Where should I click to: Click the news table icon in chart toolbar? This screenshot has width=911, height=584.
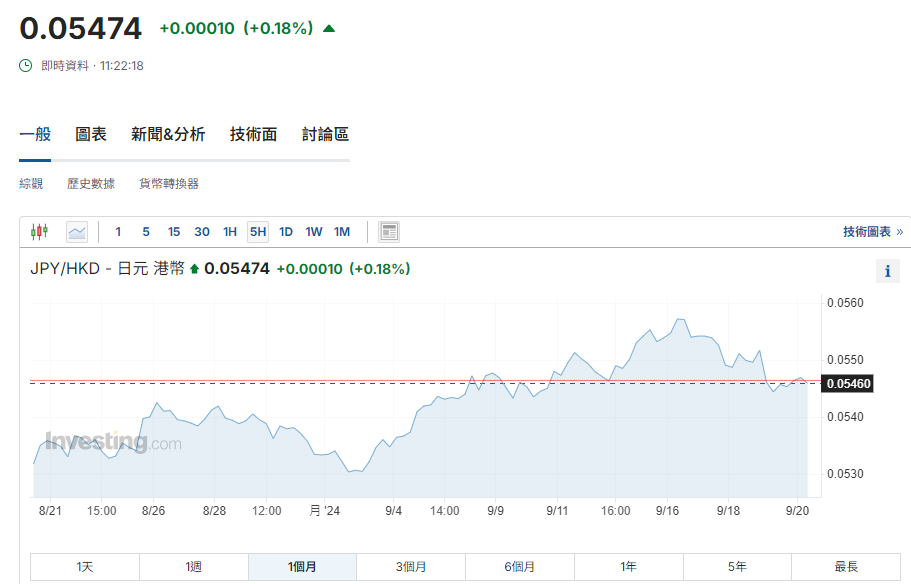(x=389, y=232)
